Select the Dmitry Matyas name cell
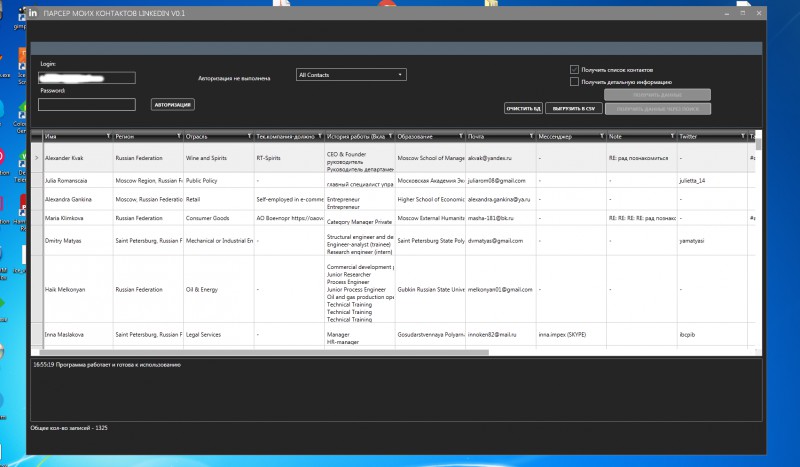800x467 pixels. tap(78, 240)
